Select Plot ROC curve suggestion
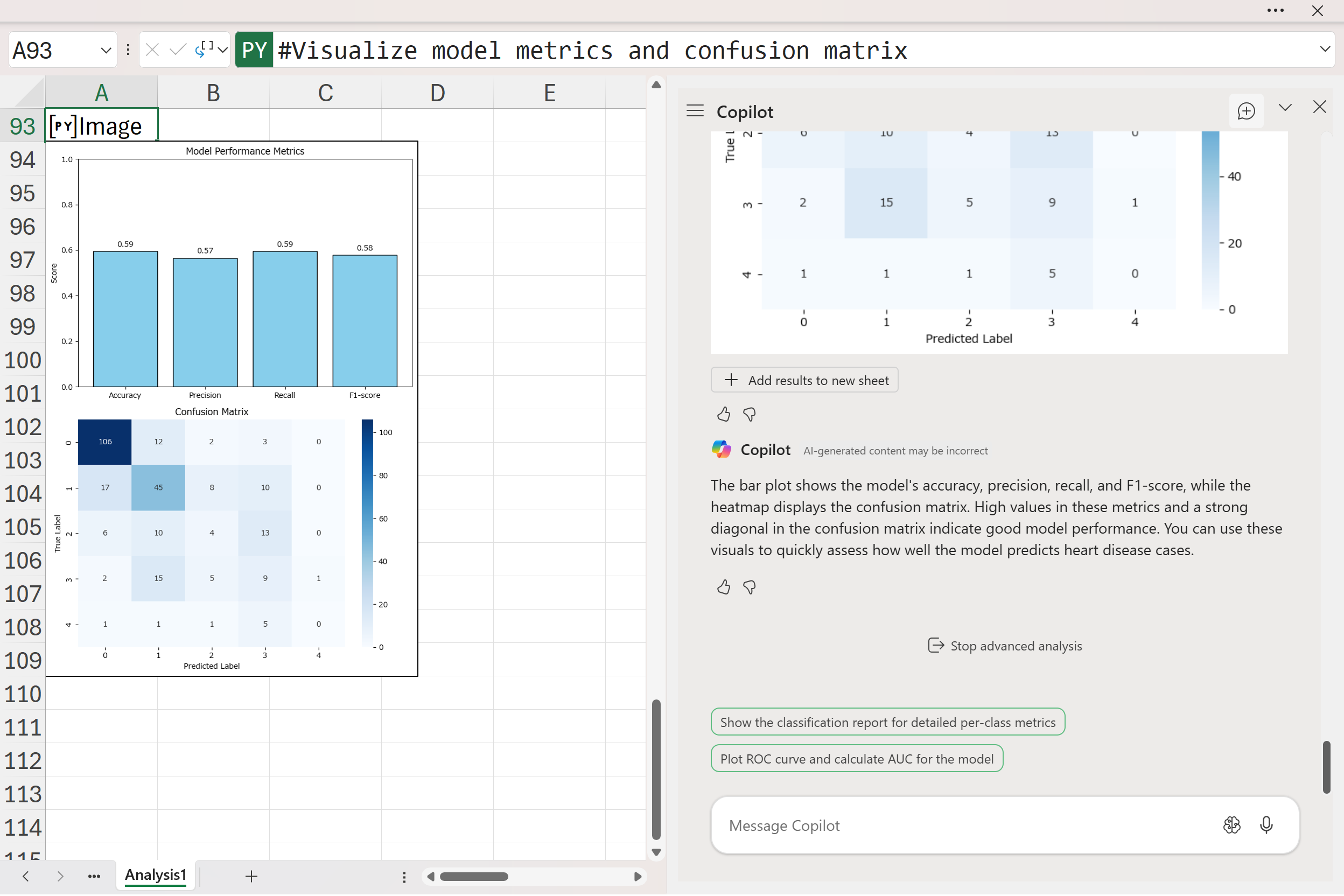 tap(856, 759)
